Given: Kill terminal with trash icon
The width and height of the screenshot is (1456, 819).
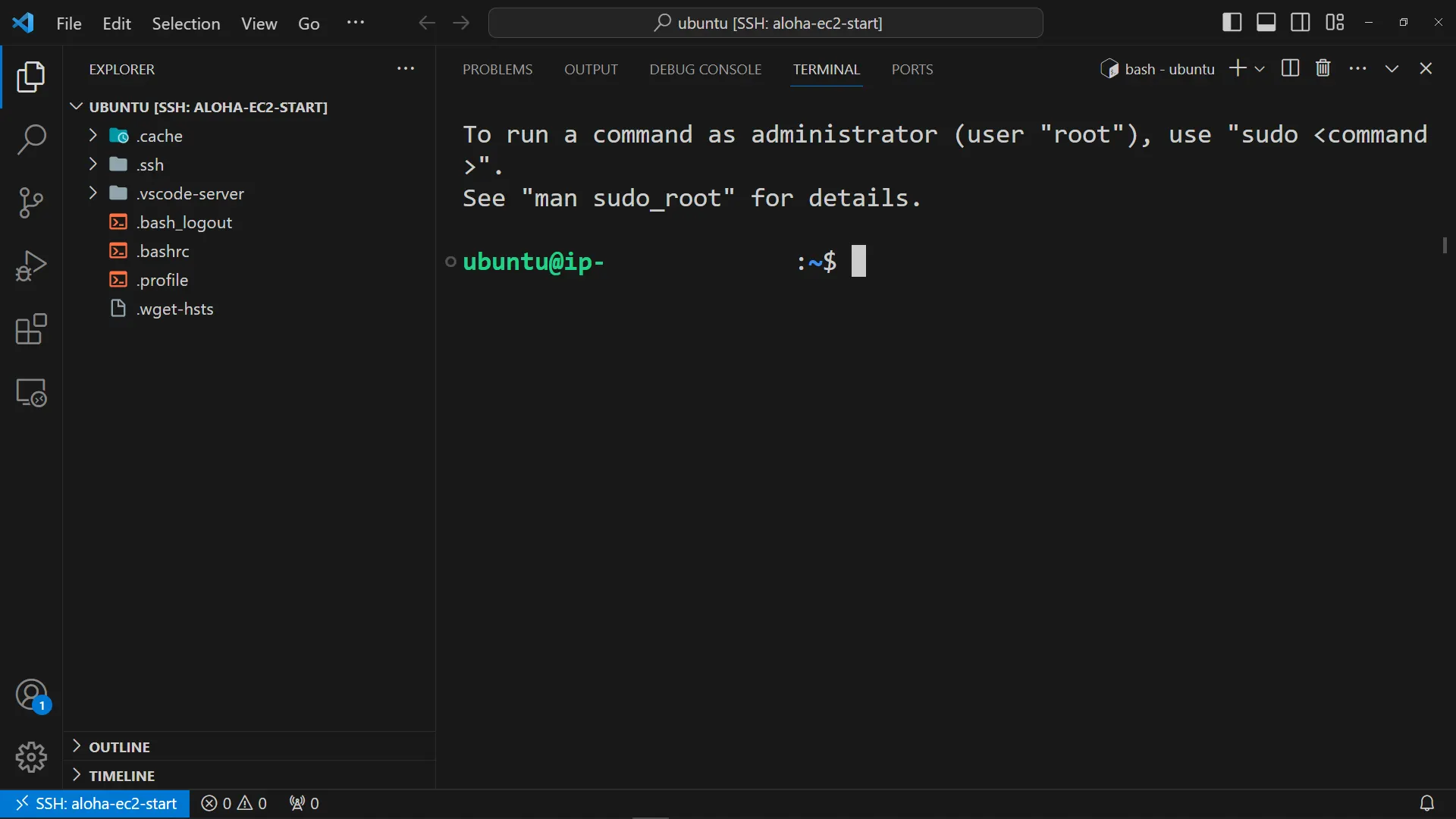Looking at the screenshot, I should [1323, 68].
